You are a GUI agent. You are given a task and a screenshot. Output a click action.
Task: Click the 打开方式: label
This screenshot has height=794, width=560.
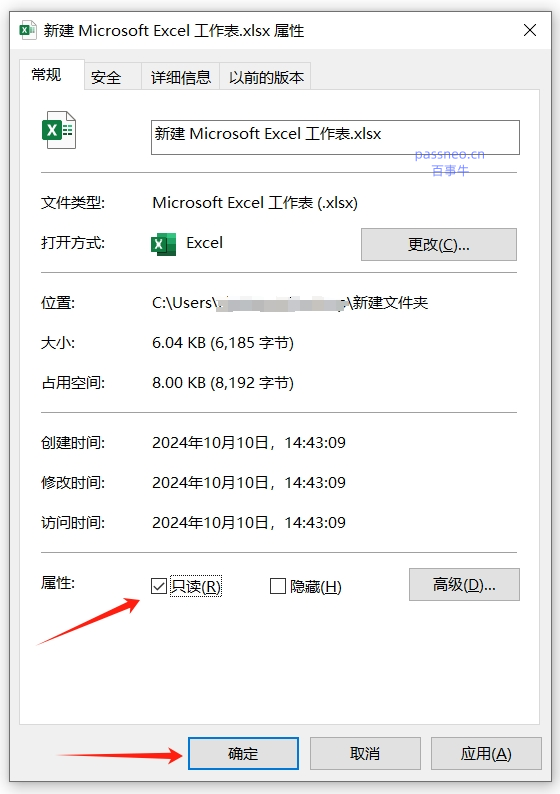[73, 243]
